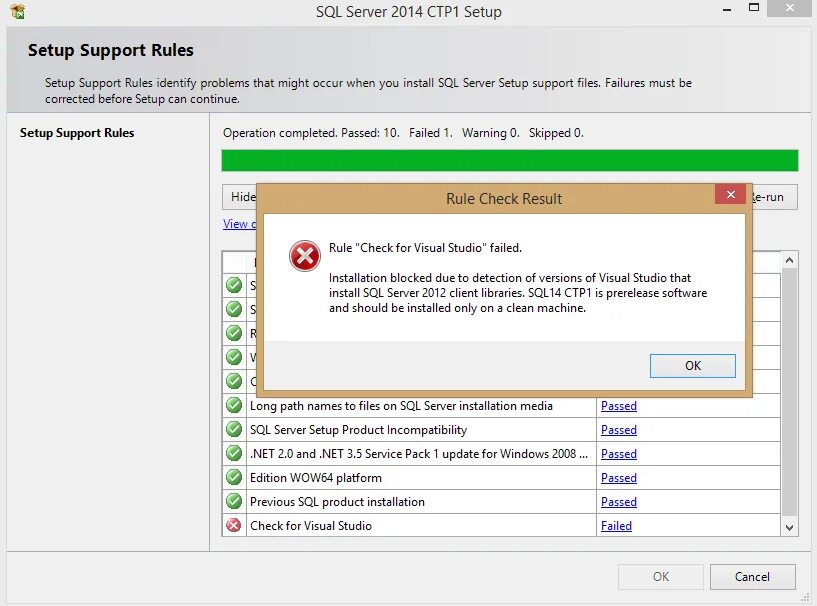This screenshot has width=817, height=606.
Task: Click the SQL Server setup icon in the title bar
Action: point(18,11)
